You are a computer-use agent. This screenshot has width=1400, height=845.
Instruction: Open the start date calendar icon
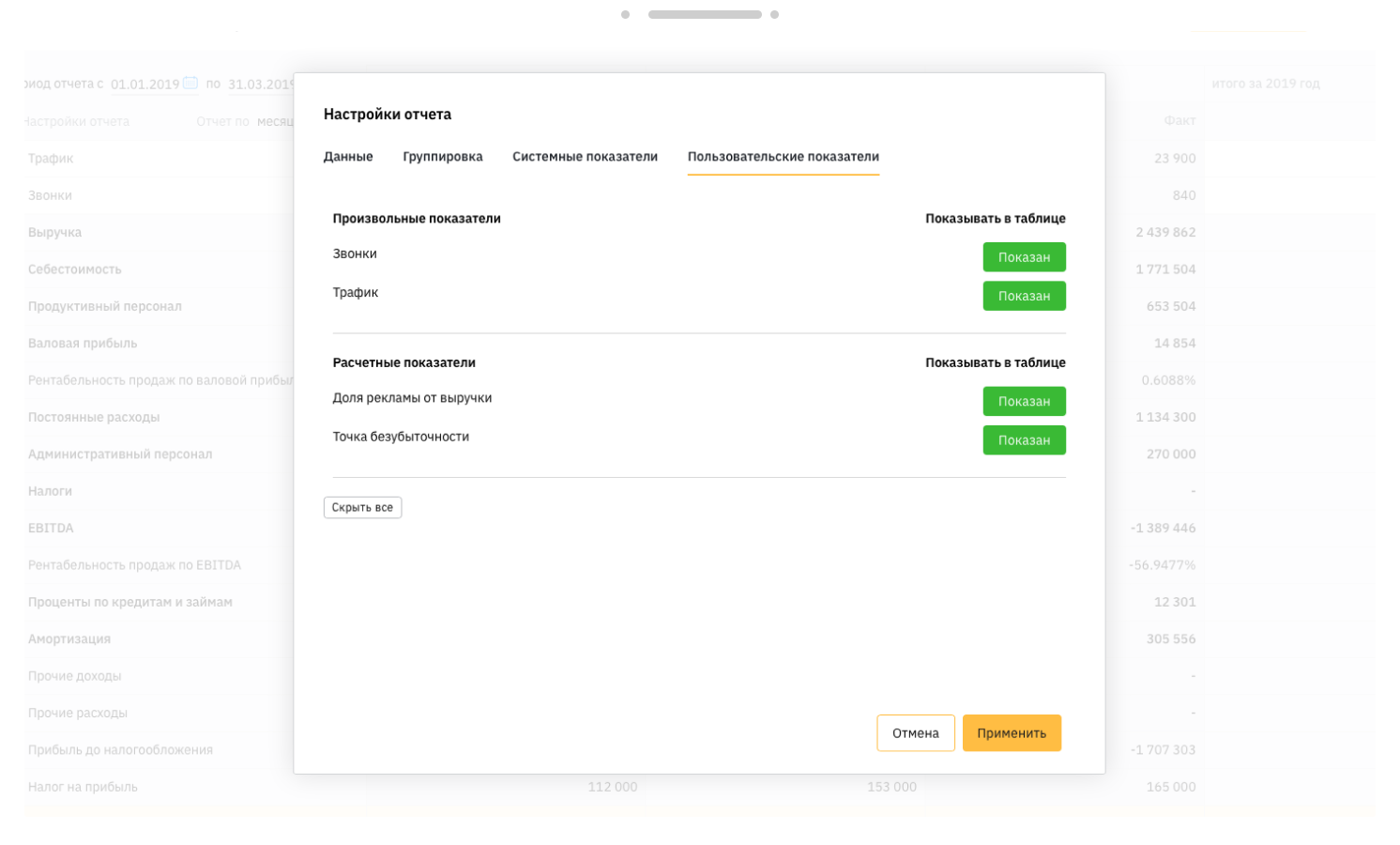click(190, 84)
